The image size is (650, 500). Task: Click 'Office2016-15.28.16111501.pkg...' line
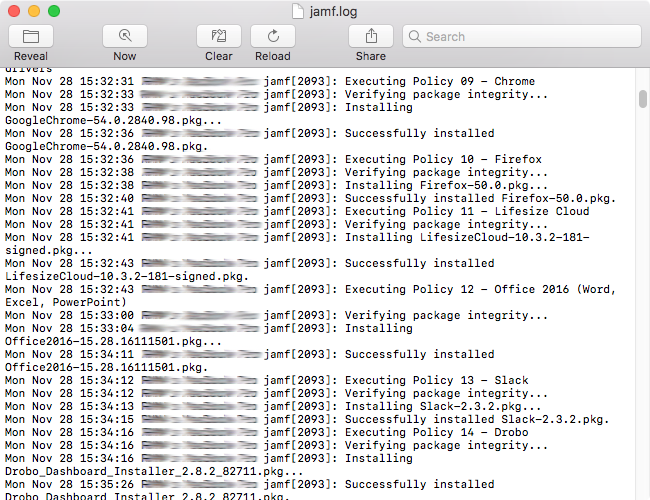pos(113,341)
